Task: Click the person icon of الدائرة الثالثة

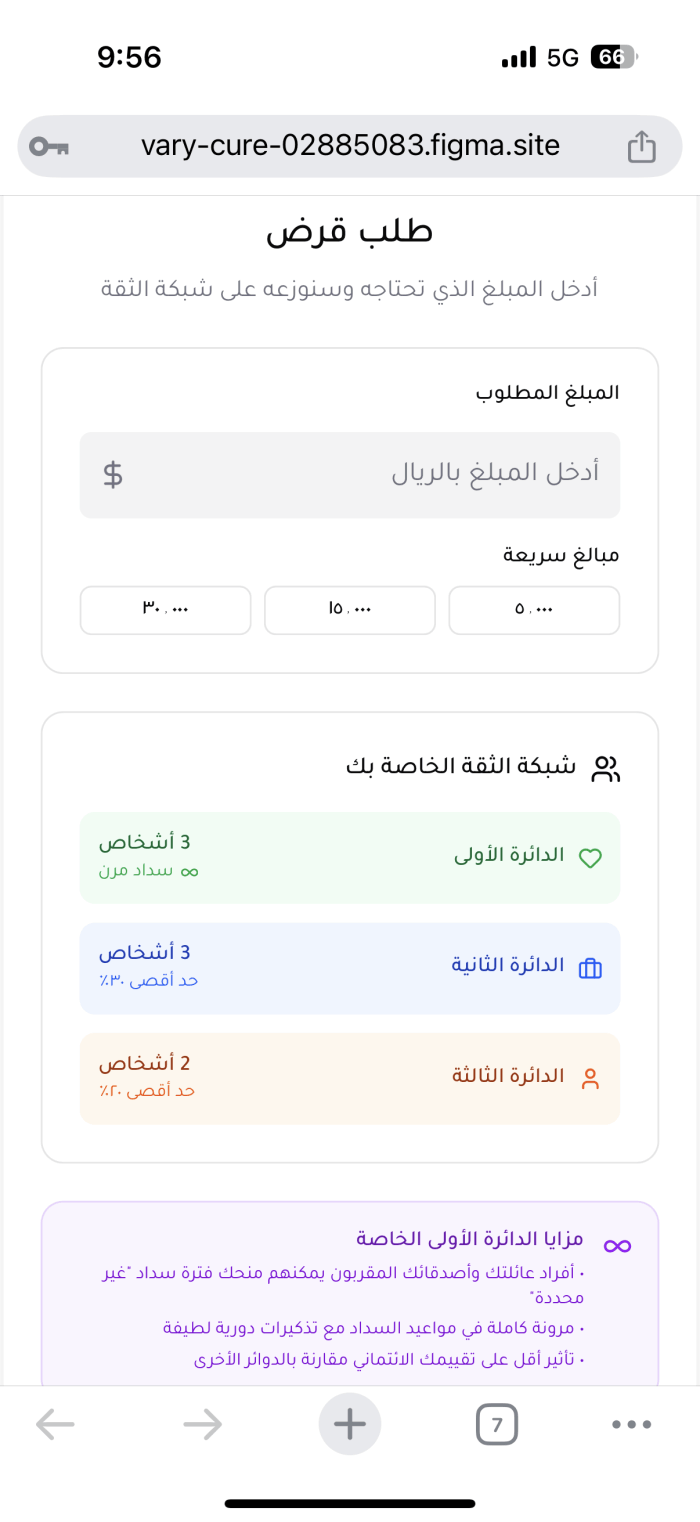Action: click(x=591, y=1078)
